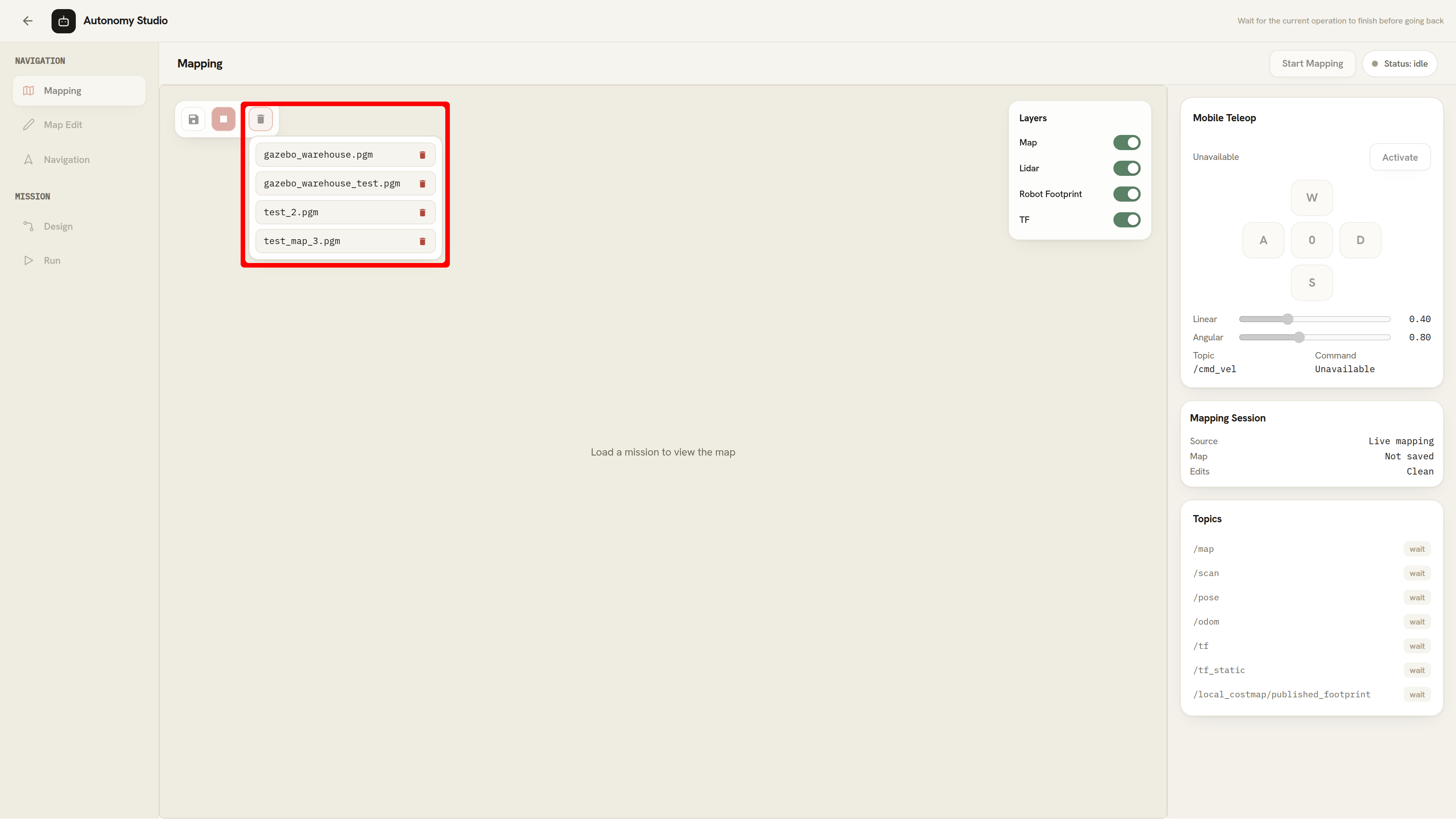
Task: Click the /scan topic row
Action: pyautogui.click(x=1311, y=574)
